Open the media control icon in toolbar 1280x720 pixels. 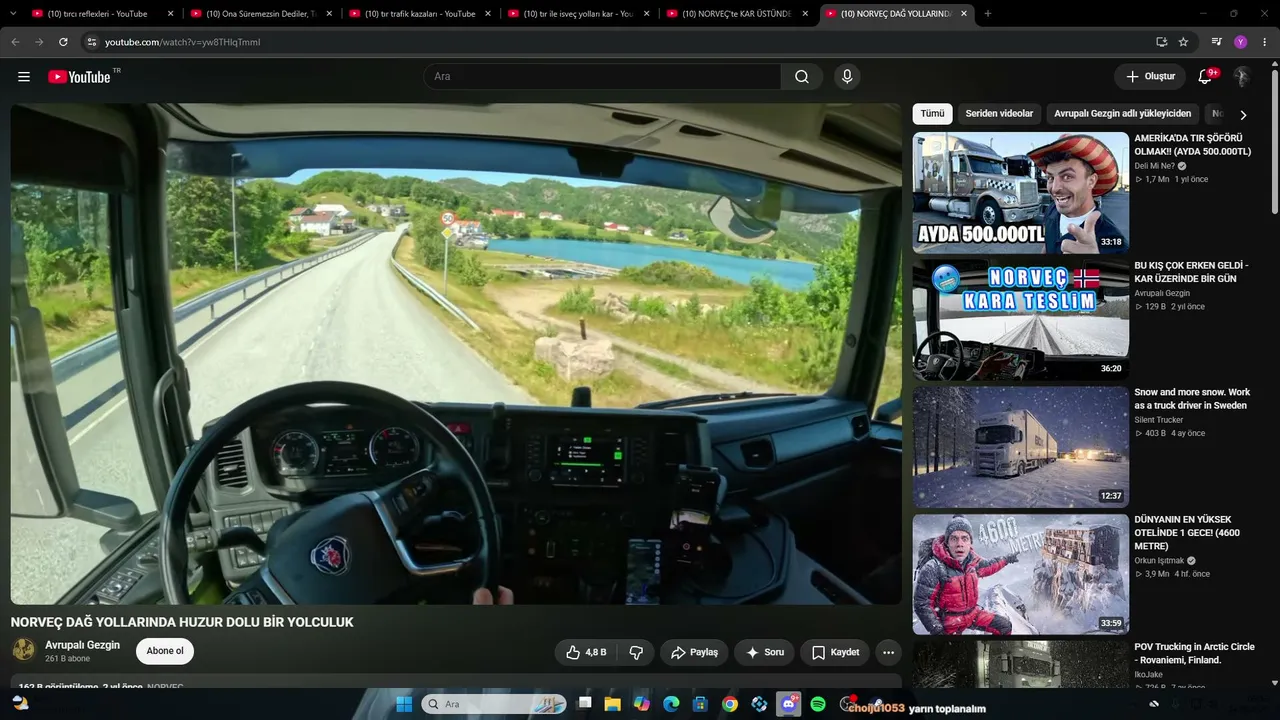(x=1216, y=42)
